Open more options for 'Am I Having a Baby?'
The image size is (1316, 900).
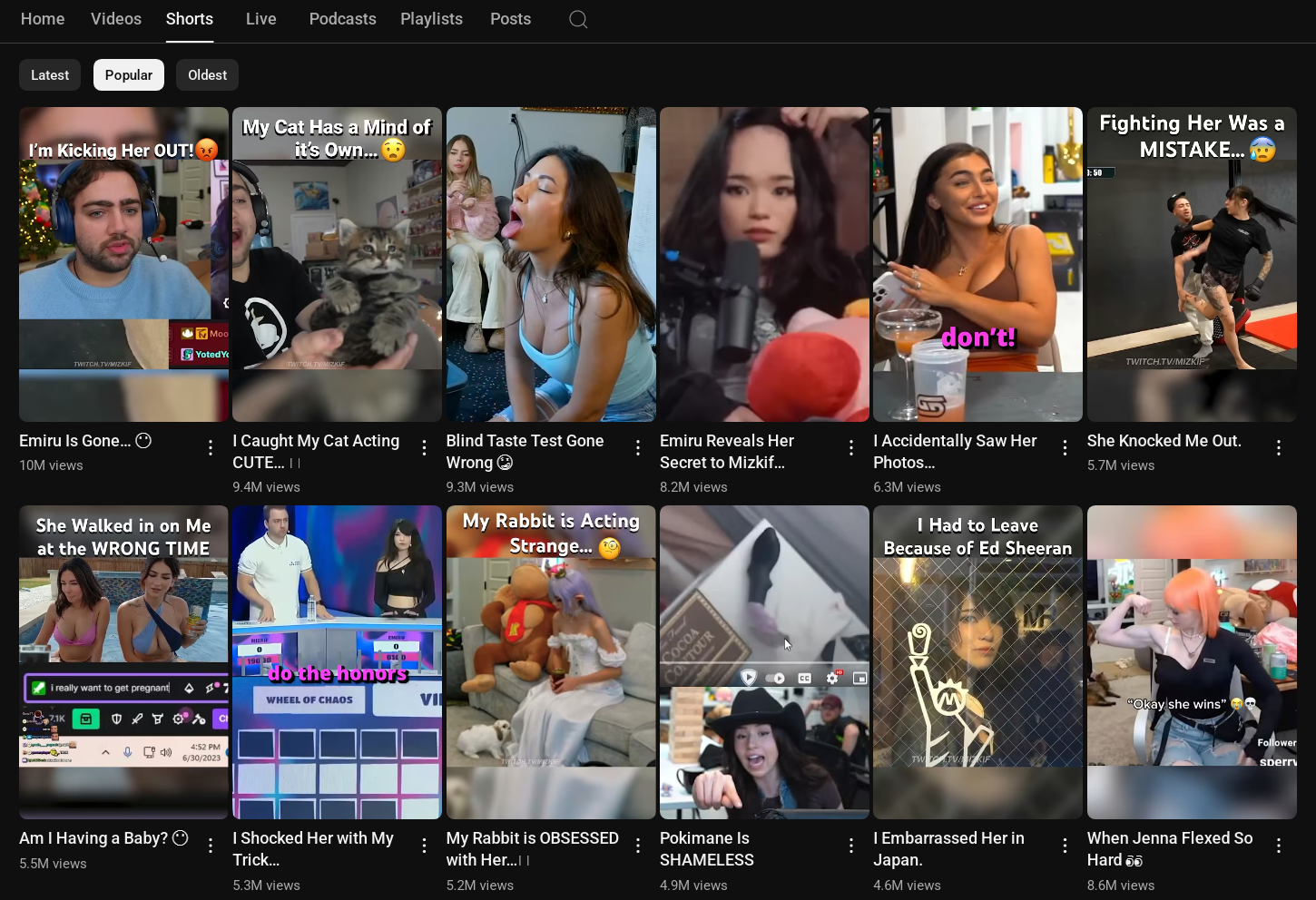click(211, 846)
